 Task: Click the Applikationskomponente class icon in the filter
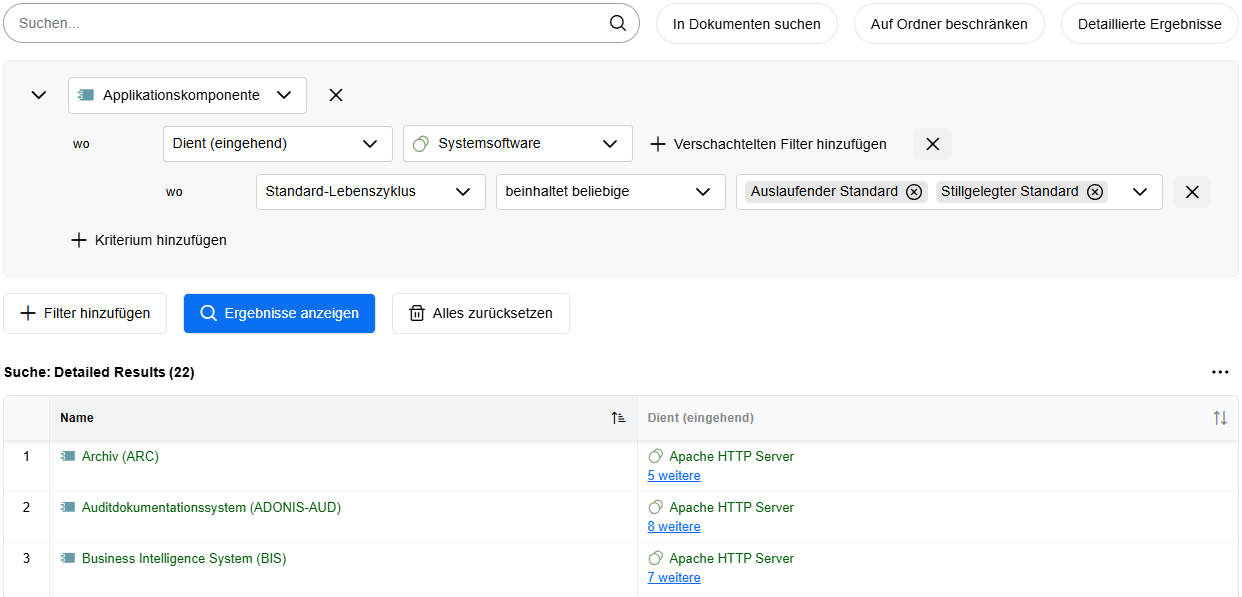pos(88,95)
